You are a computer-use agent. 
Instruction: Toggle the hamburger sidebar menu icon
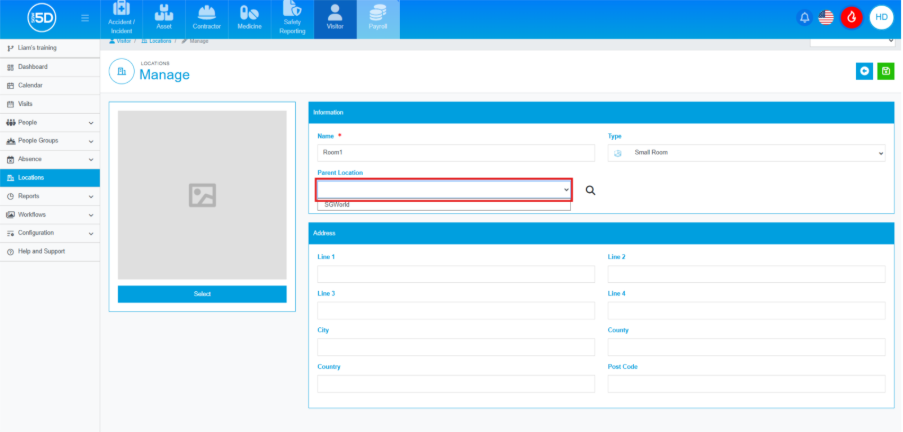[x=85, y=18]
